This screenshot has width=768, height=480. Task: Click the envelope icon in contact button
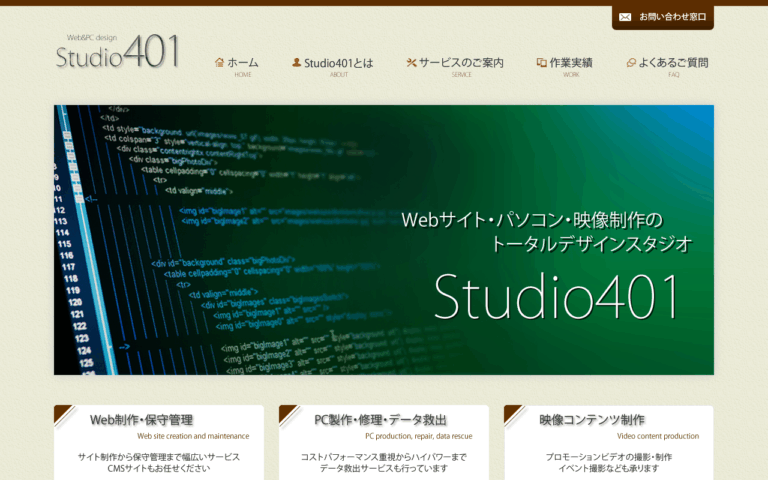[624, 17]
